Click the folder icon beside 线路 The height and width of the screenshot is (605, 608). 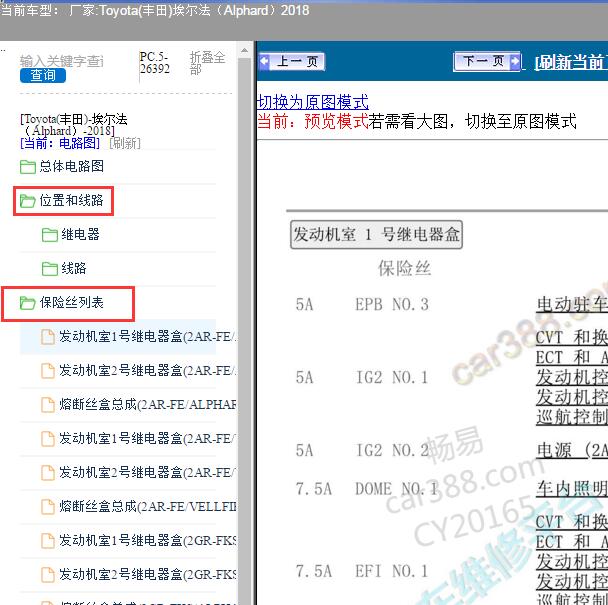point(50,269)
